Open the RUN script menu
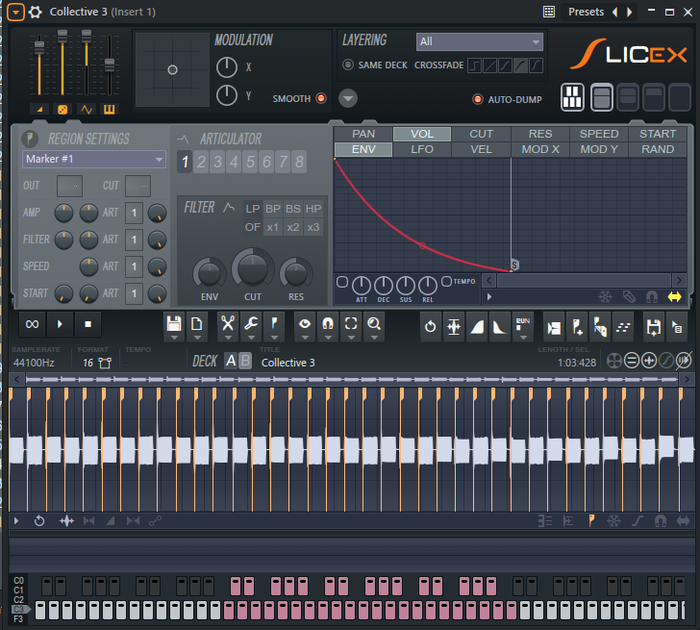Viewport: 700px width, 630px height. coord(523,326)
